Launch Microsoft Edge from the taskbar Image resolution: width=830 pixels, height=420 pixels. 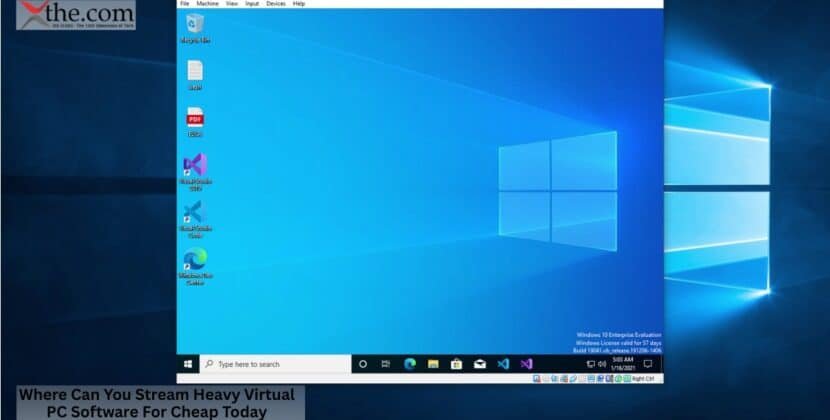(410, 364)
